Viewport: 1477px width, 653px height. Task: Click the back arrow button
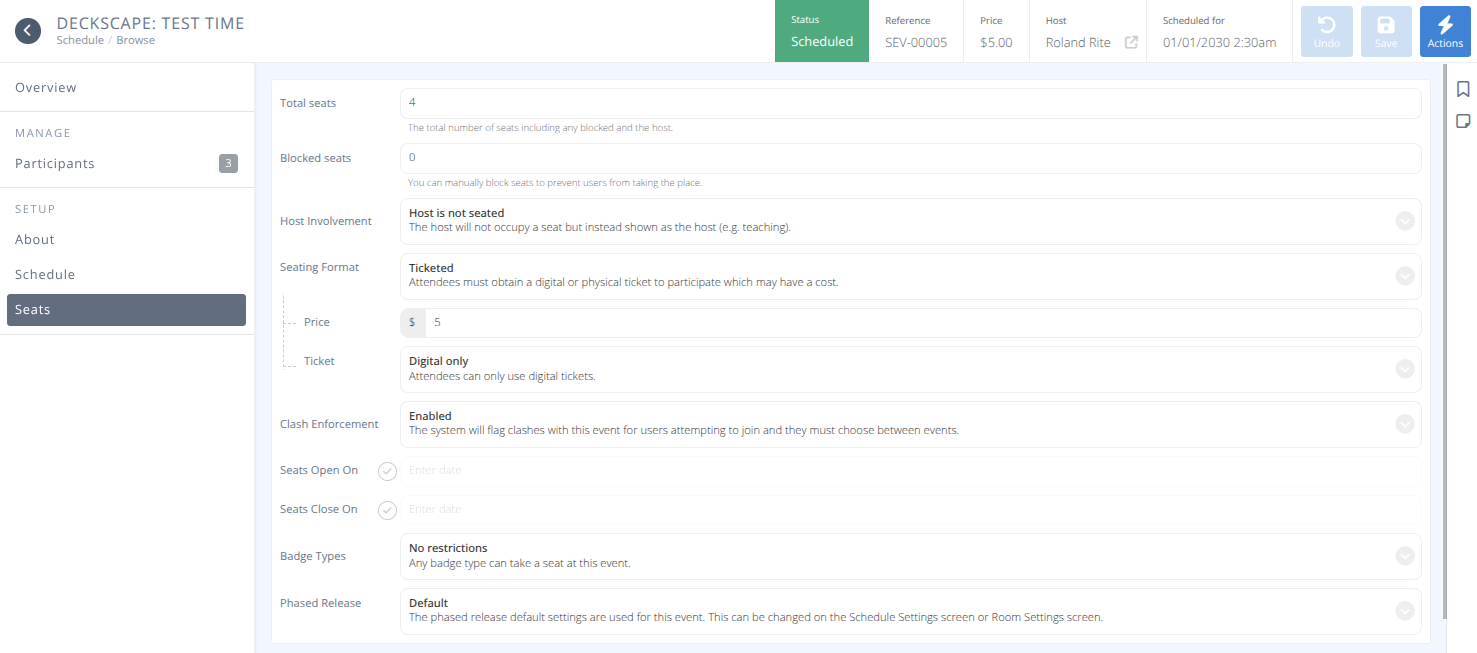(x=28, y=31)
